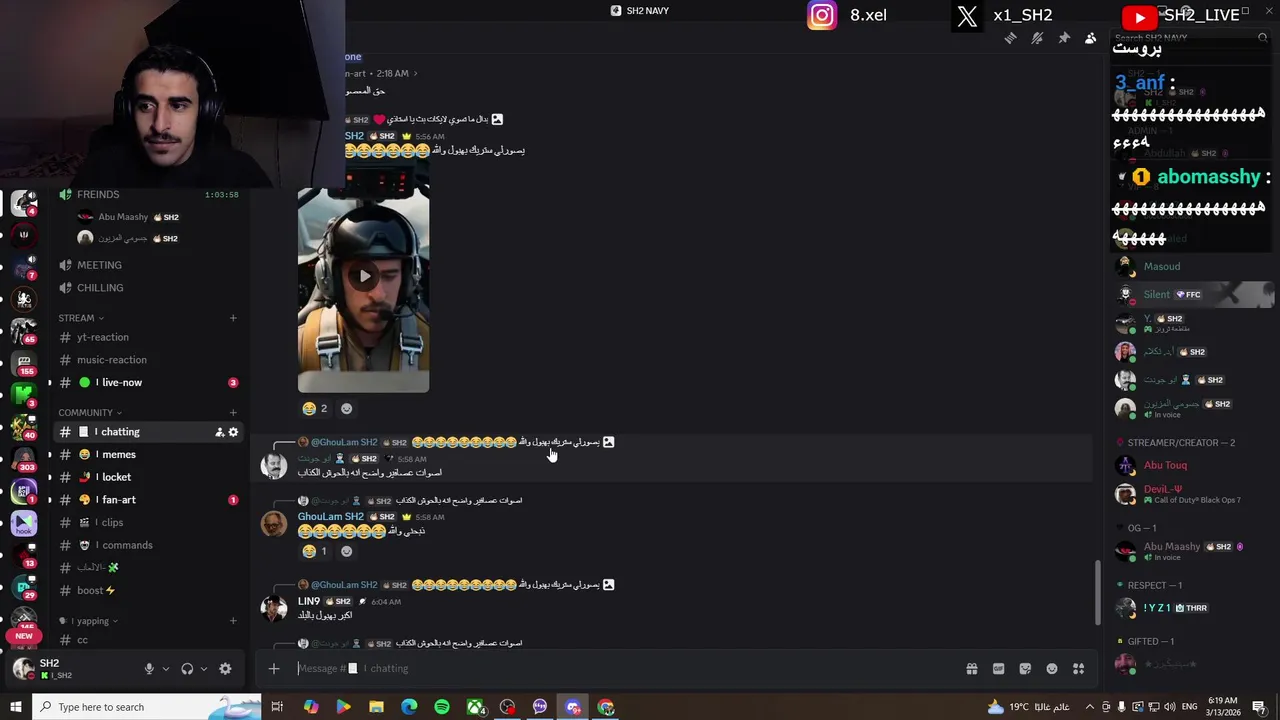Open the music-reaction channel

148,360
